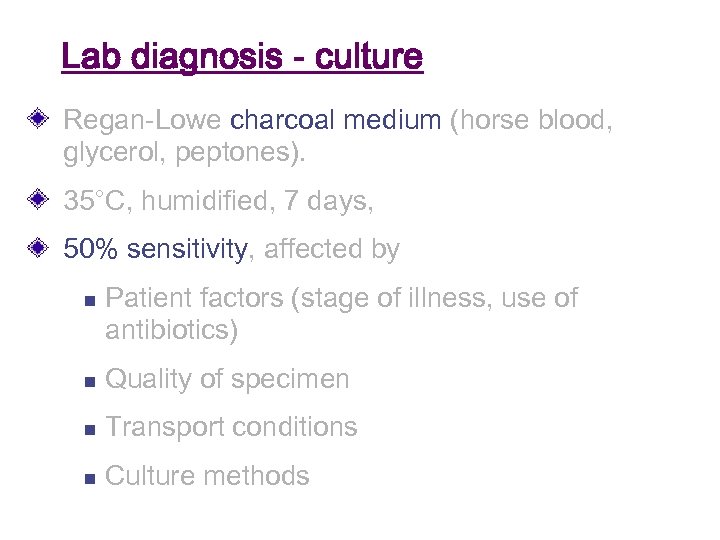This screenshot has width=720, height=540.
Task: Click the 'Transport conditions' text
Action: (231, 427)
